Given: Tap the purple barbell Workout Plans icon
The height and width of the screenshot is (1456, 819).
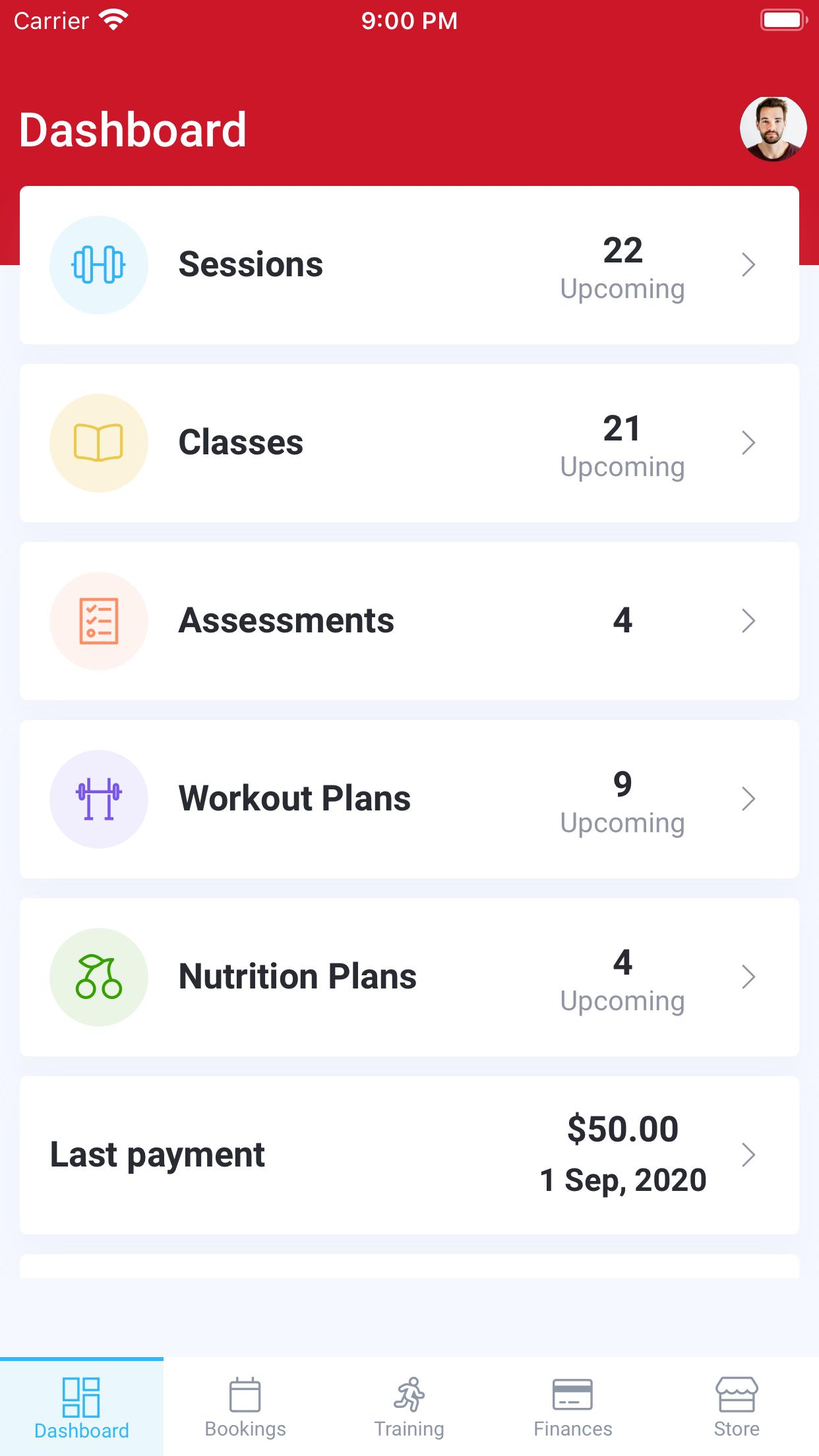Looking at the screenshot, I should (x=99, y=799).
